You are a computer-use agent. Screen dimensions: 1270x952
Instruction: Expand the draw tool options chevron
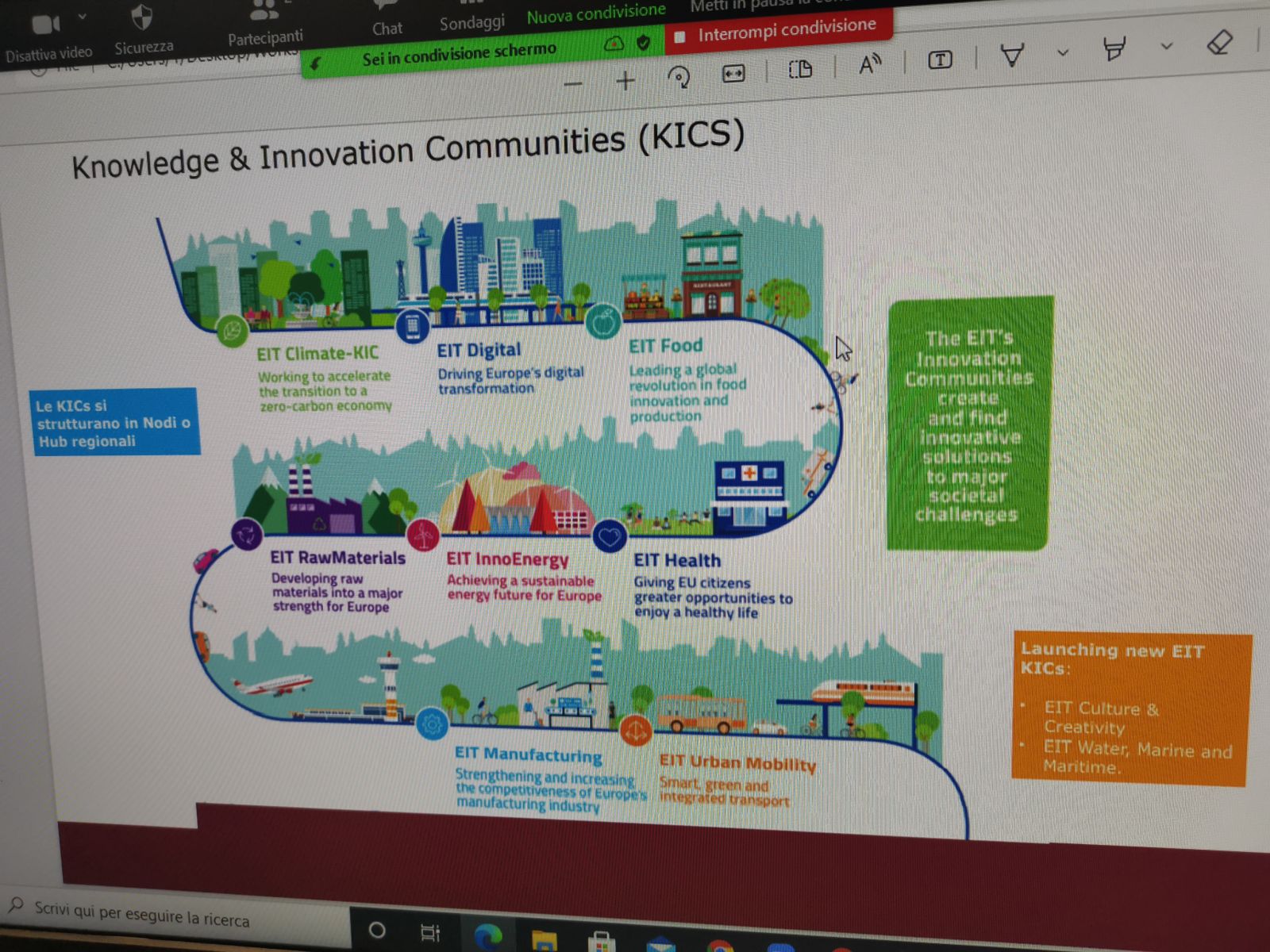1063,53
